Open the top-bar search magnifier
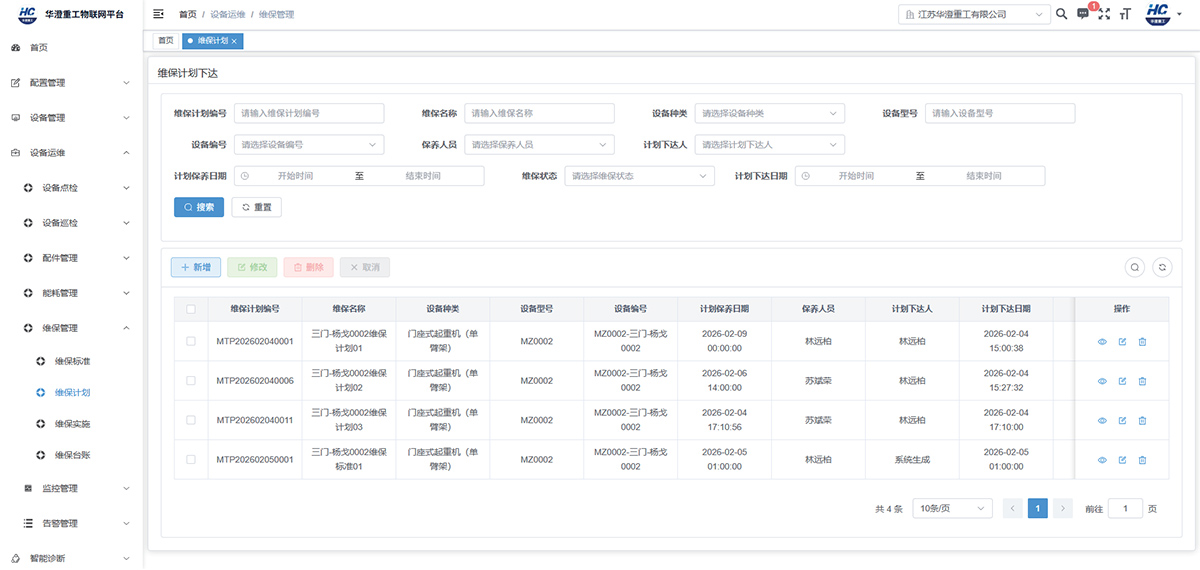This screenshot has height=570, width=1200. tap(1062, 14)
